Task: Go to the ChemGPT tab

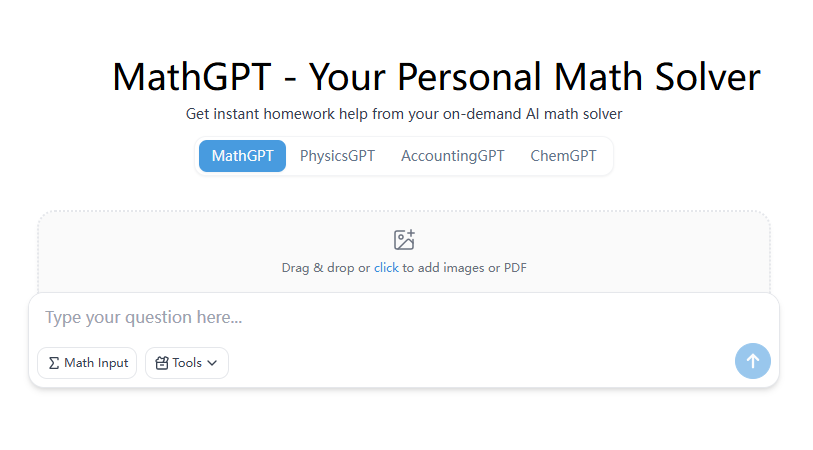Action: click(x=563, y=156)
